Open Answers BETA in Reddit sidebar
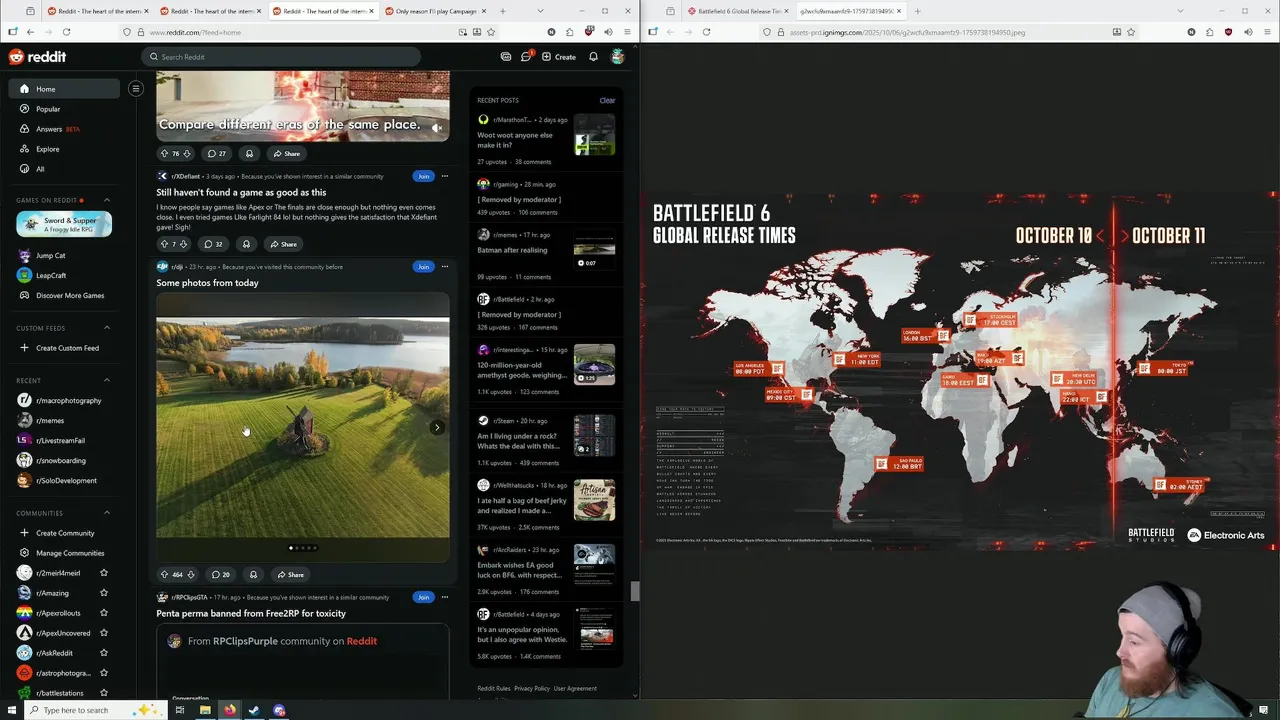This screenshot has width=1280, height=720. (x=64, y=129)
